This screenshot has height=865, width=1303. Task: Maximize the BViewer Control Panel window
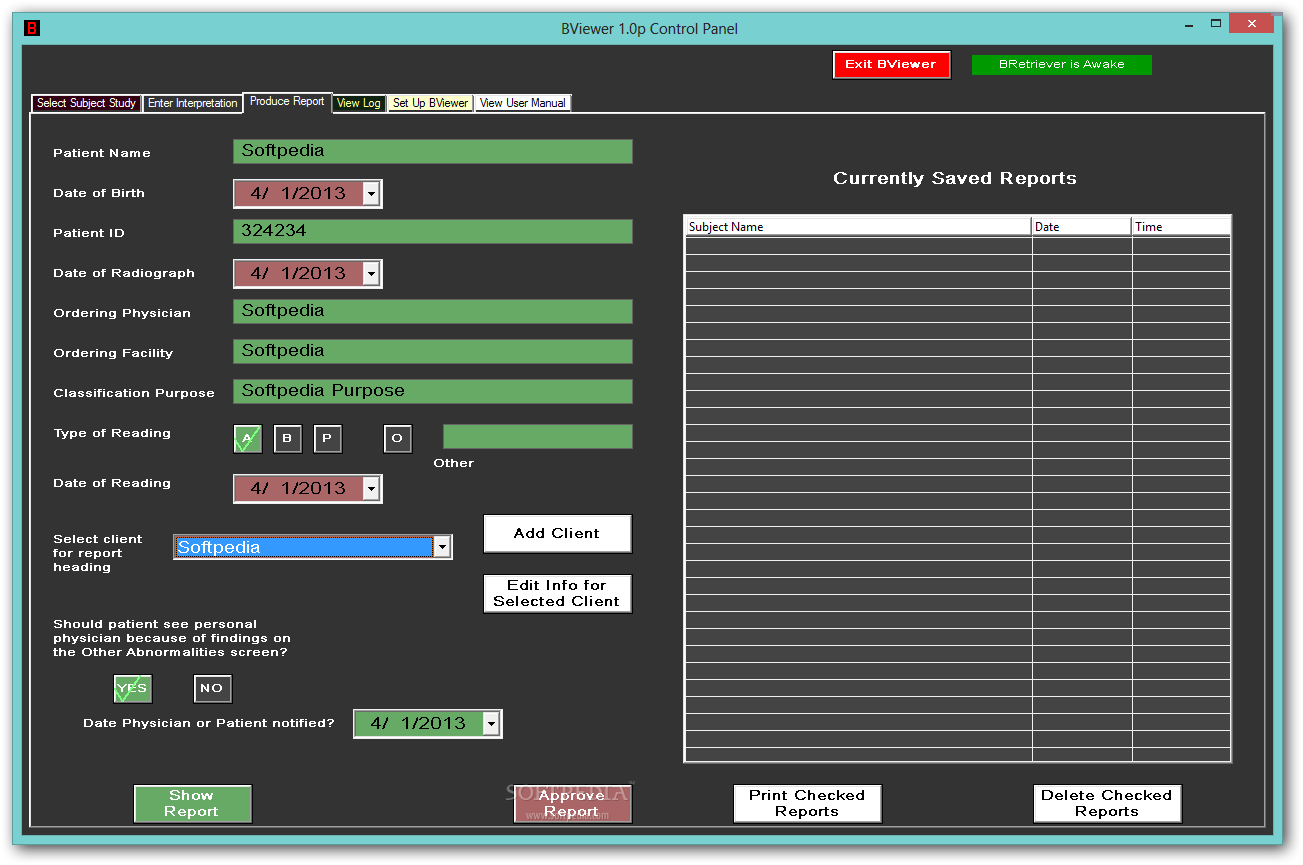pos(1216,23)
